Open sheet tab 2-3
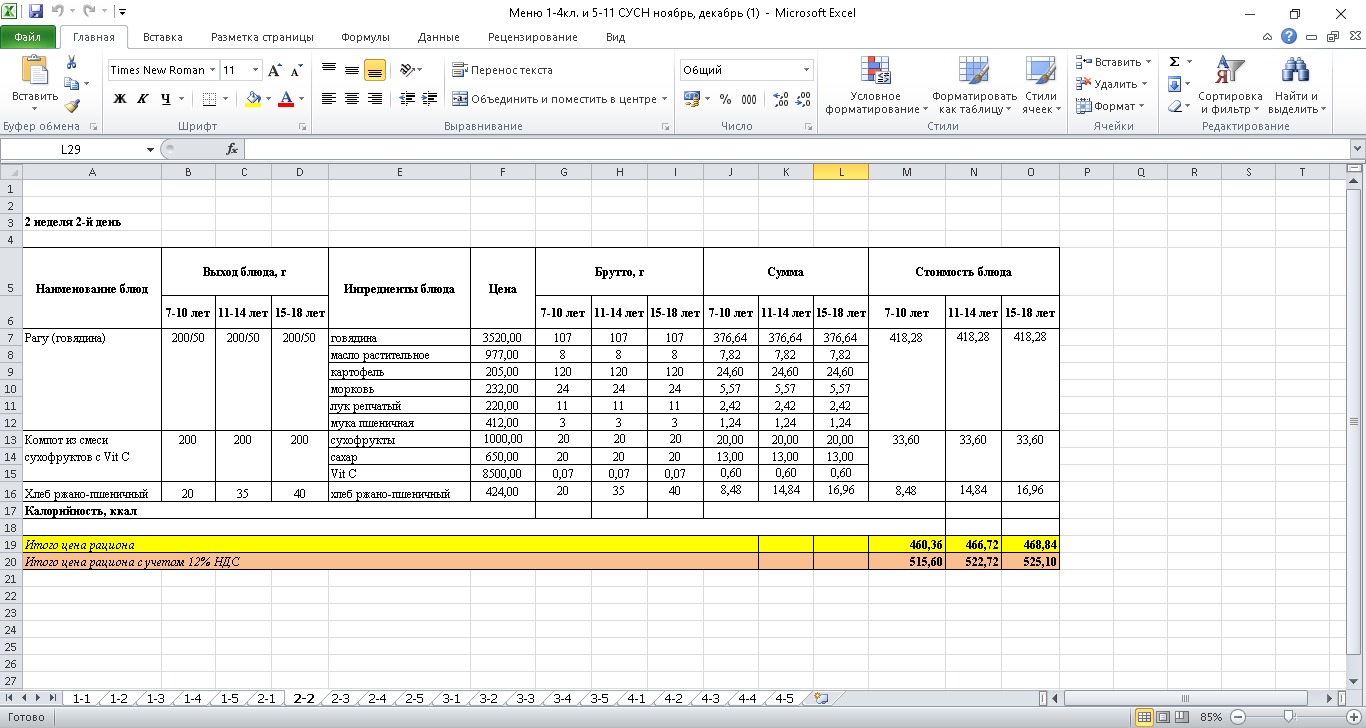The width and height of the screenshot is (1366, 728). pyautogui.click(x=340, y=698)
